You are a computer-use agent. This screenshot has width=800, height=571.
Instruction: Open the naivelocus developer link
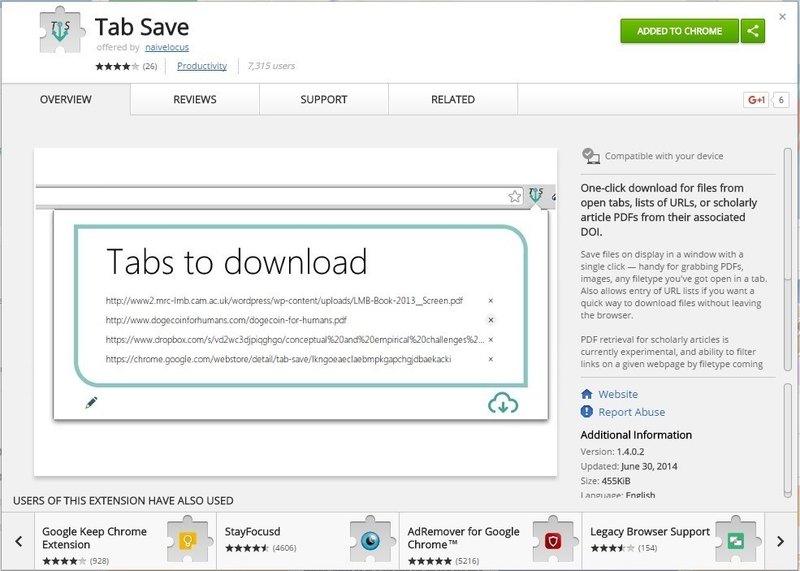pyautogui.click(x=167, y=47)
